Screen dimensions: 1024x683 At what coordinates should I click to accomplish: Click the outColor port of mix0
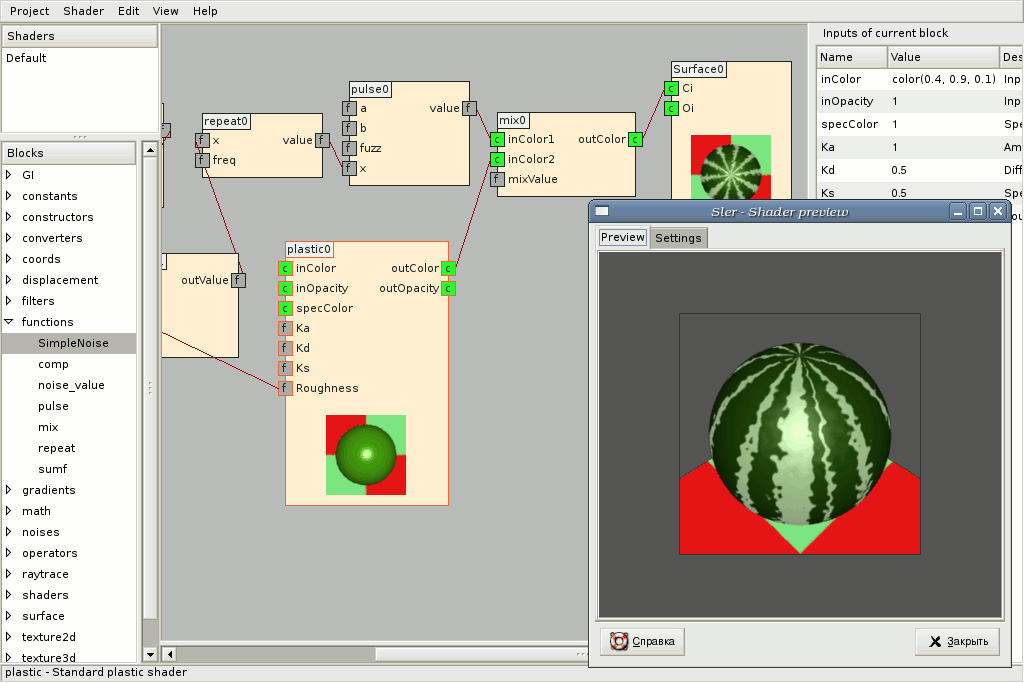[635, 139]
